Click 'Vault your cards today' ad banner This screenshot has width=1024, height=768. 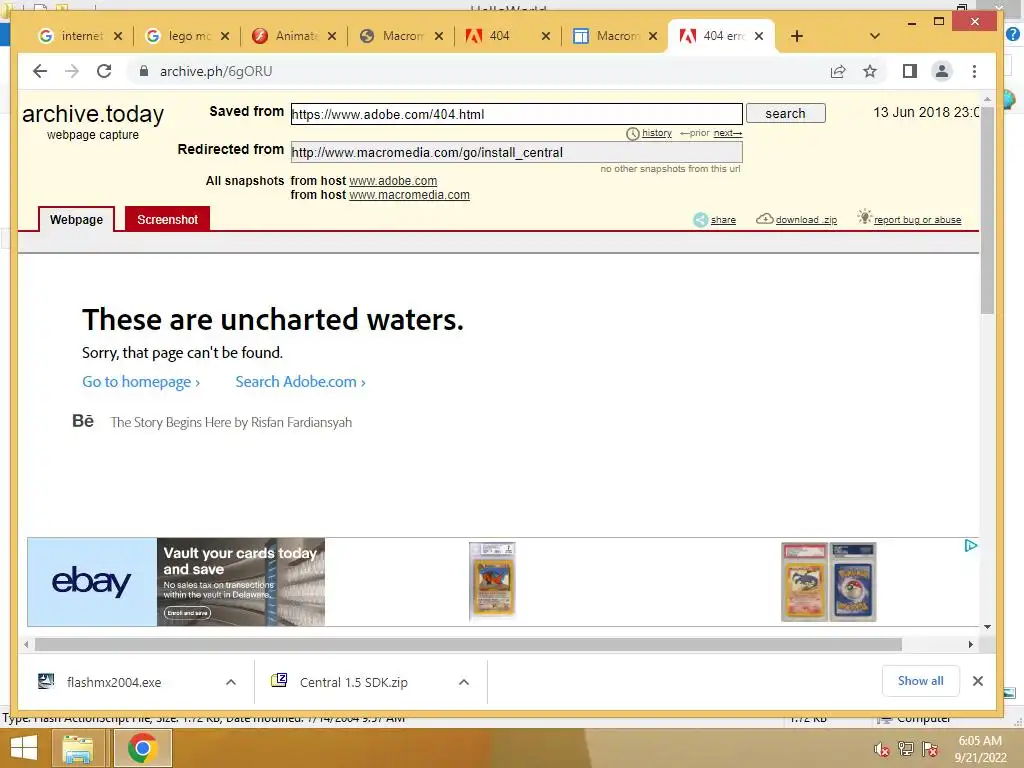(x=241, y=582)
